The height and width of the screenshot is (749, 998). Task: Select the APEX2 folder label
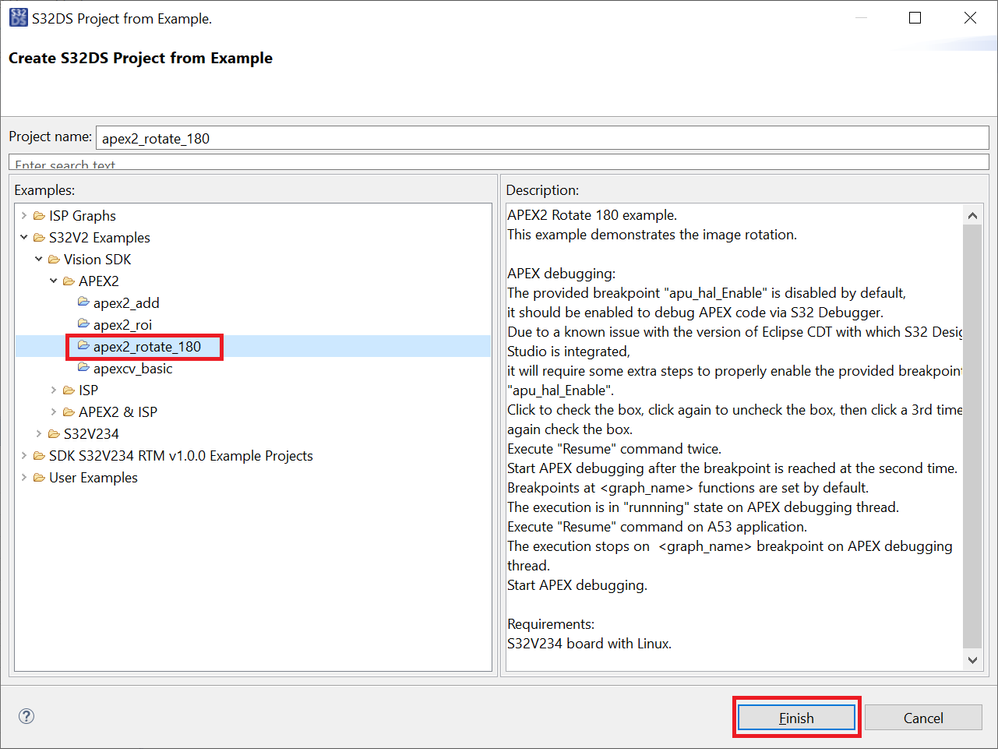tap(99, 281)
